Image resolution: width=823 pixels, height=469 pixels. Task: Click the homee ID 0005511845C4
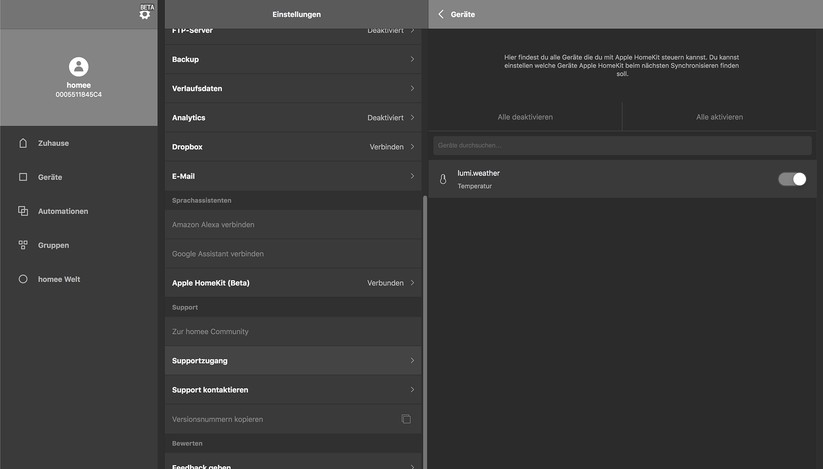click(x=79, y=94)
